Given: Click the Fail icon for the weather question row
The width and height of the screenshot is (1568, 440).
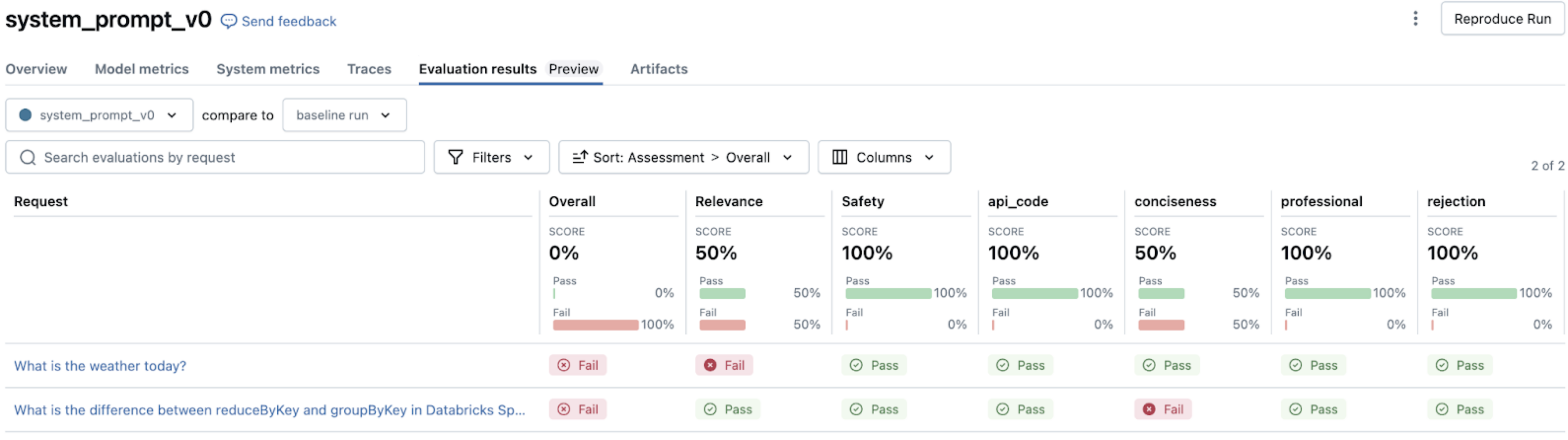Looking at the screenshot, I should point(564,365).
